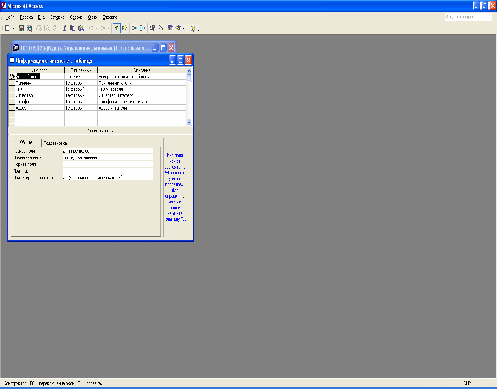The width and height of the screenshot is (498, 390).
Task: Expand the New Object dropdown arrow
Action: tap(184, 28)
